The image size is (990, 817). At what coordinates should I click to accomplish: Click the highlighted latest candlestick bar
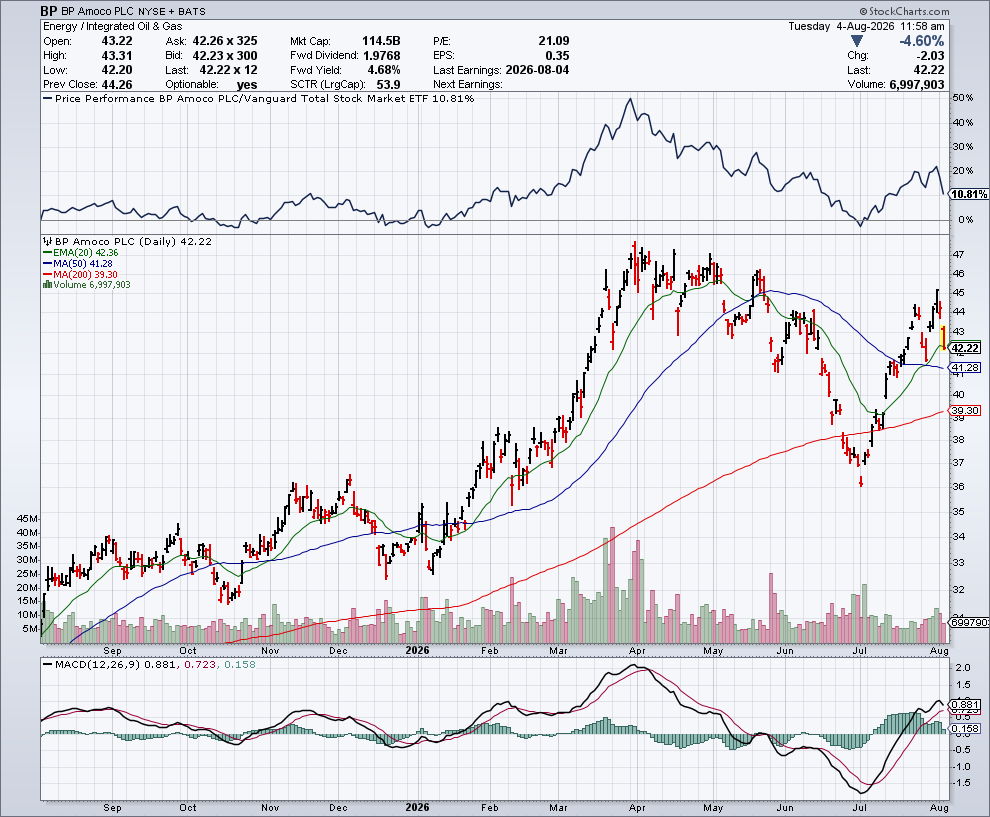(x=943, y=338)
